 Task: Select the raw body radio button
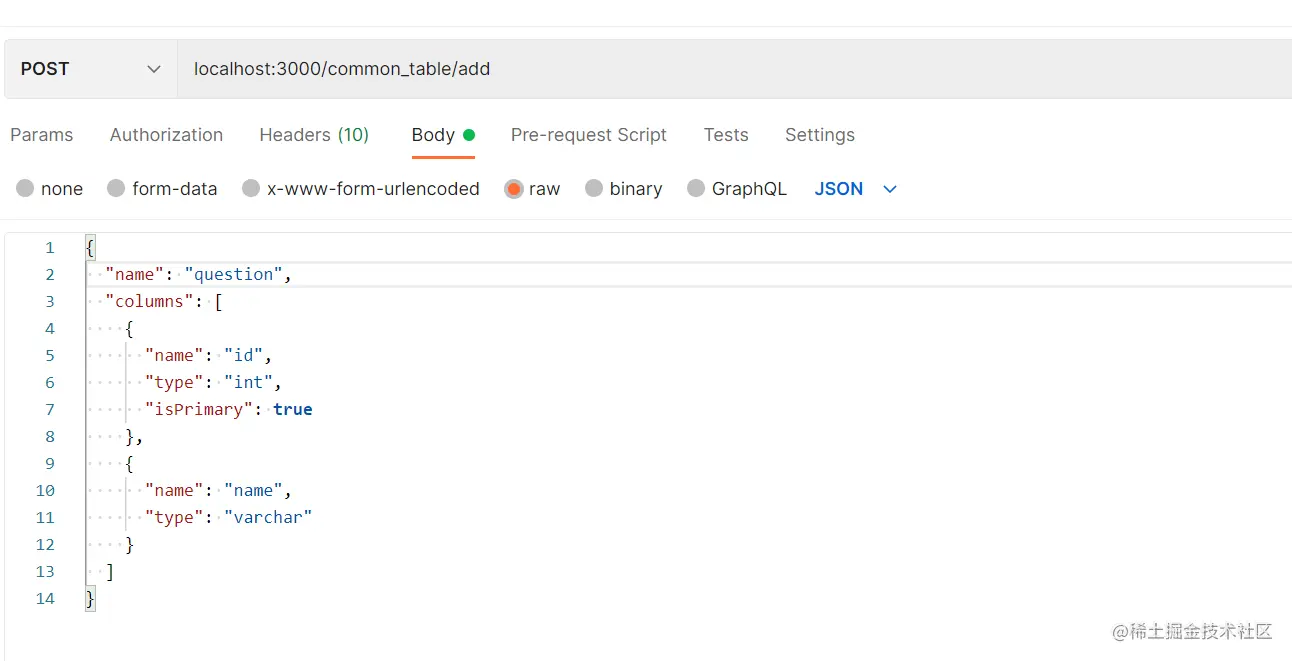tap(514, 189)
